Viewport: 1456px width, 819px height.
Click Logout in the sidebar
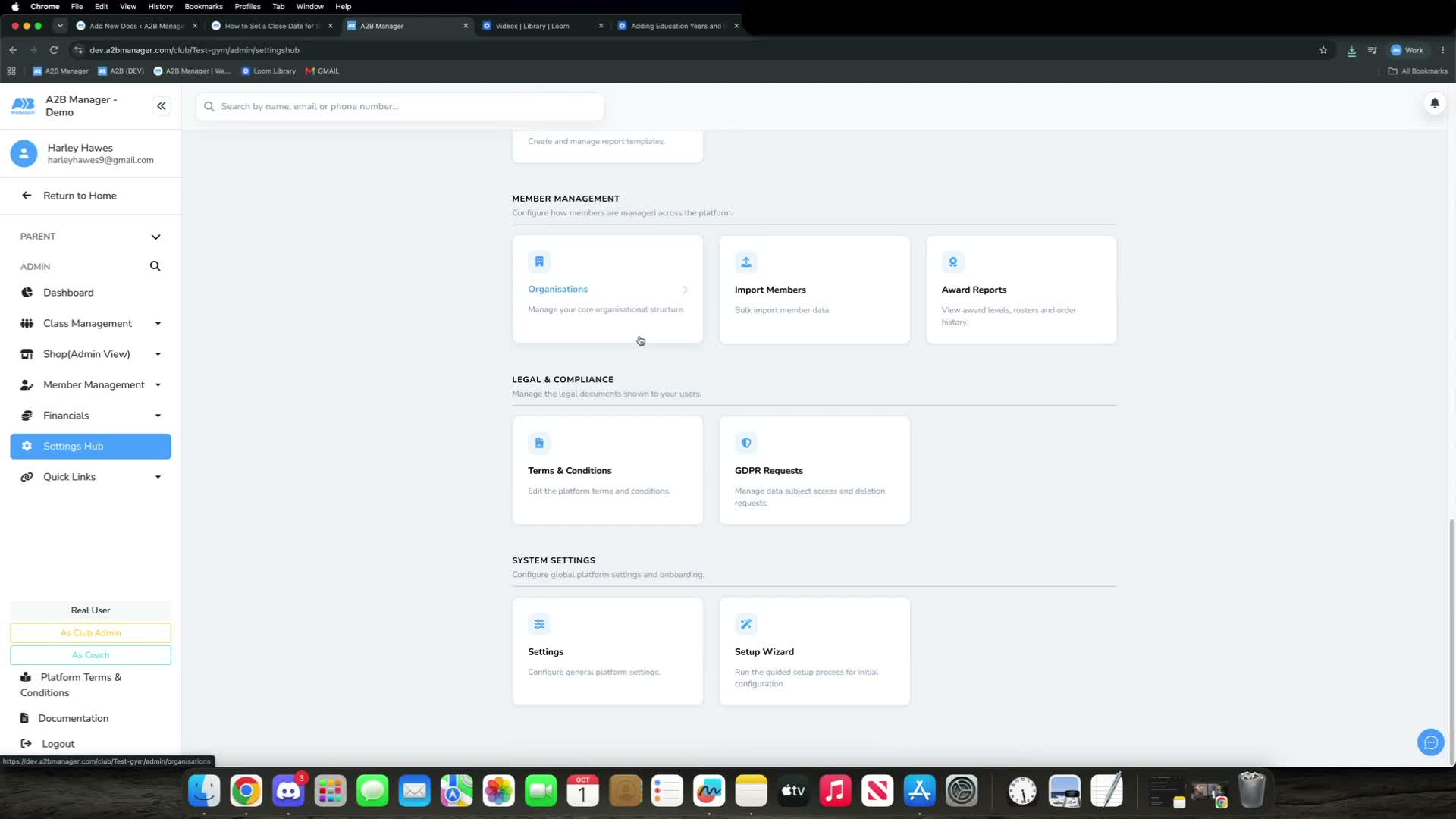pyautogui.click(x=58, y=744)
